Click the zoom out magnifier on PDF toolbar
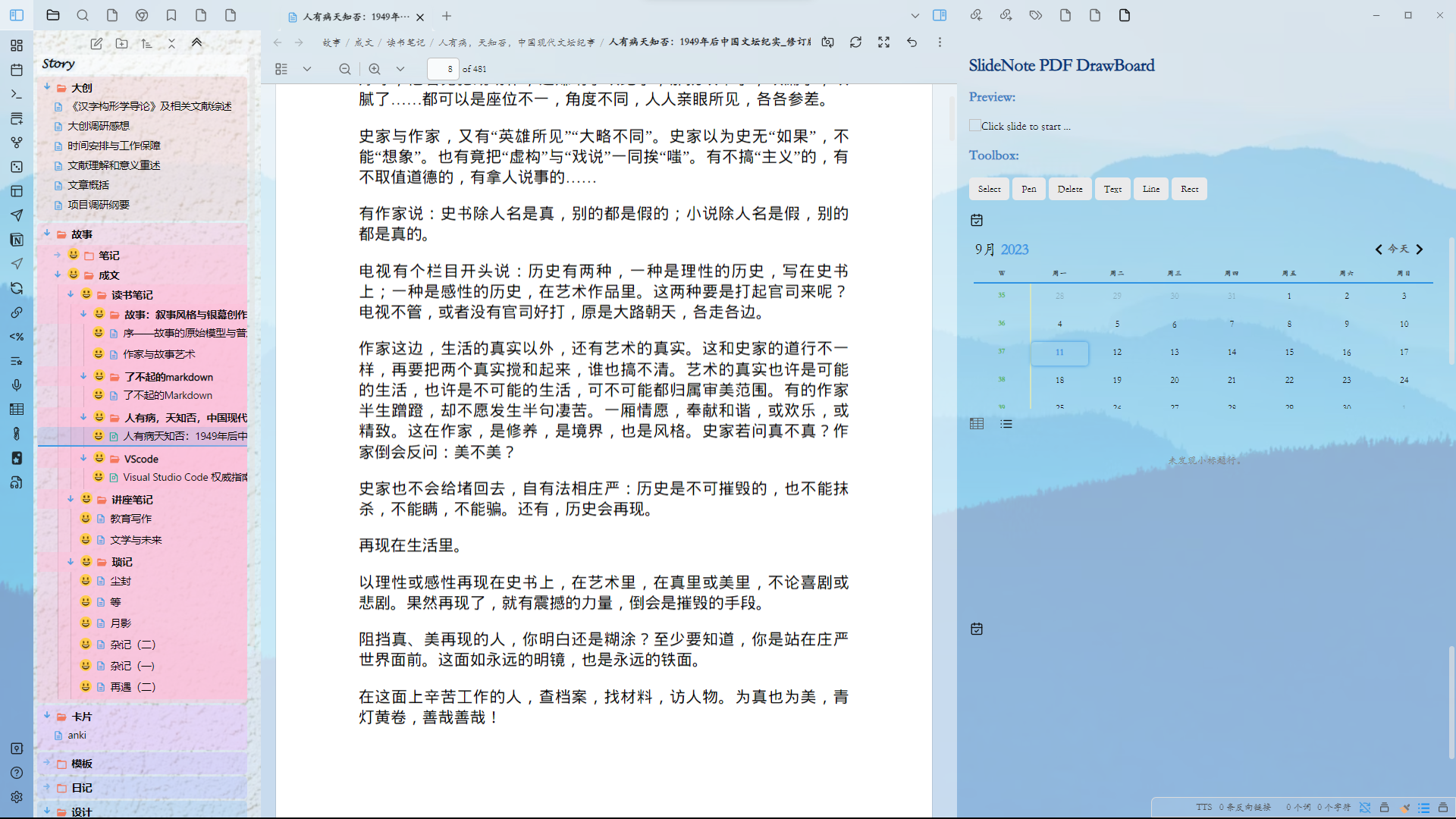Image resolution: width=1456 pixels, height=819 pixels. point(345,69)
